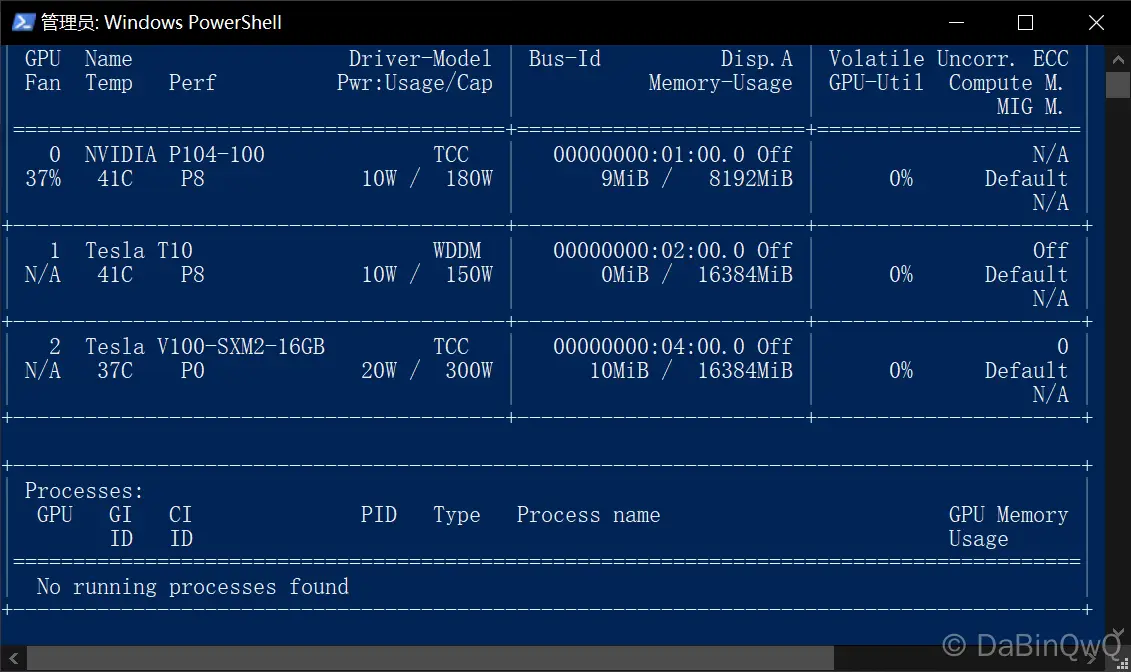Click the 'GPU-Util' header text
The height and width of the screenshot is (672, 1131).
click(876, 82)
